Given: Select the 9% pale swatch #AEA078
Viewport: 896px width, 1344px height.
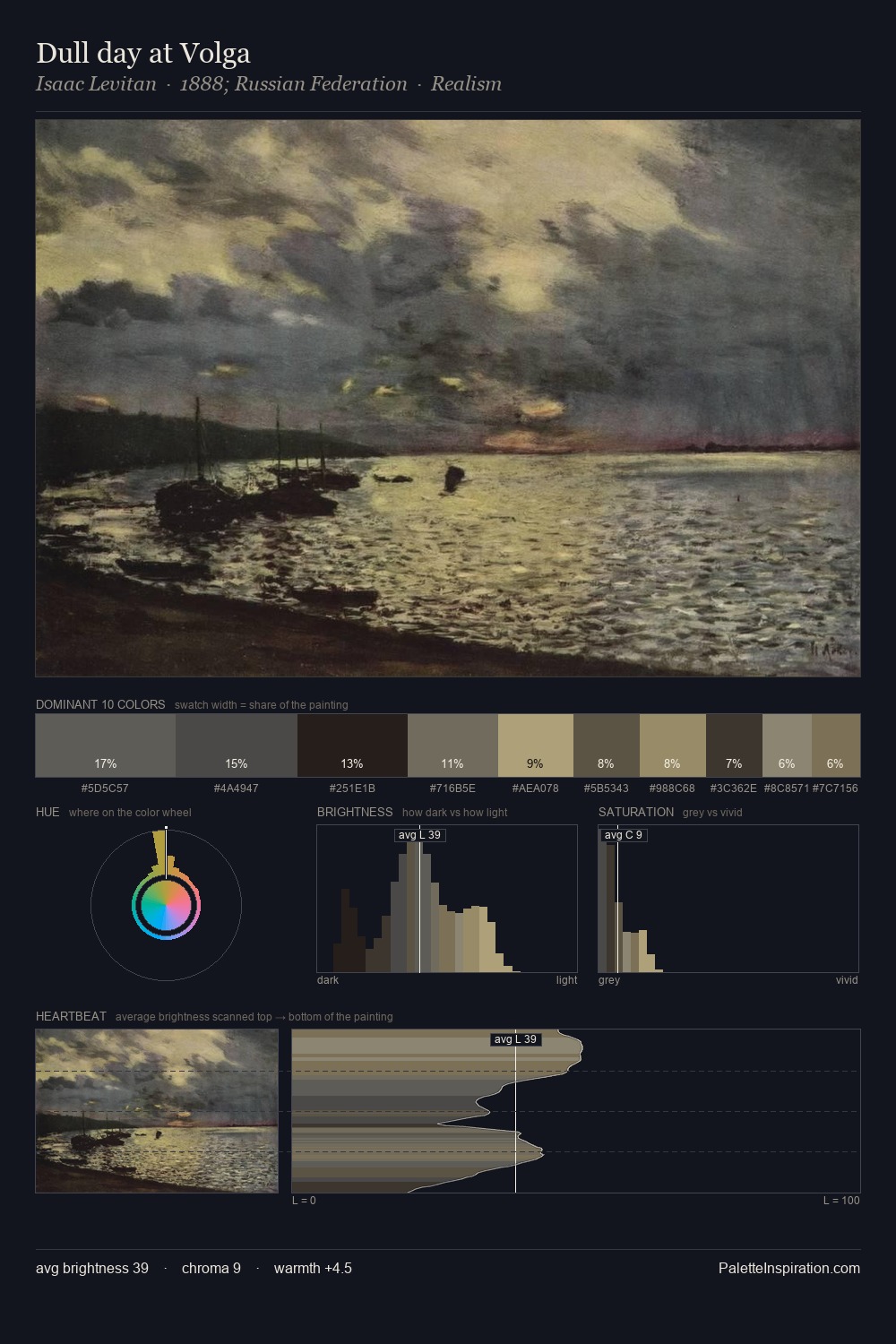Looking at the screenshot, I should point(536,745).
